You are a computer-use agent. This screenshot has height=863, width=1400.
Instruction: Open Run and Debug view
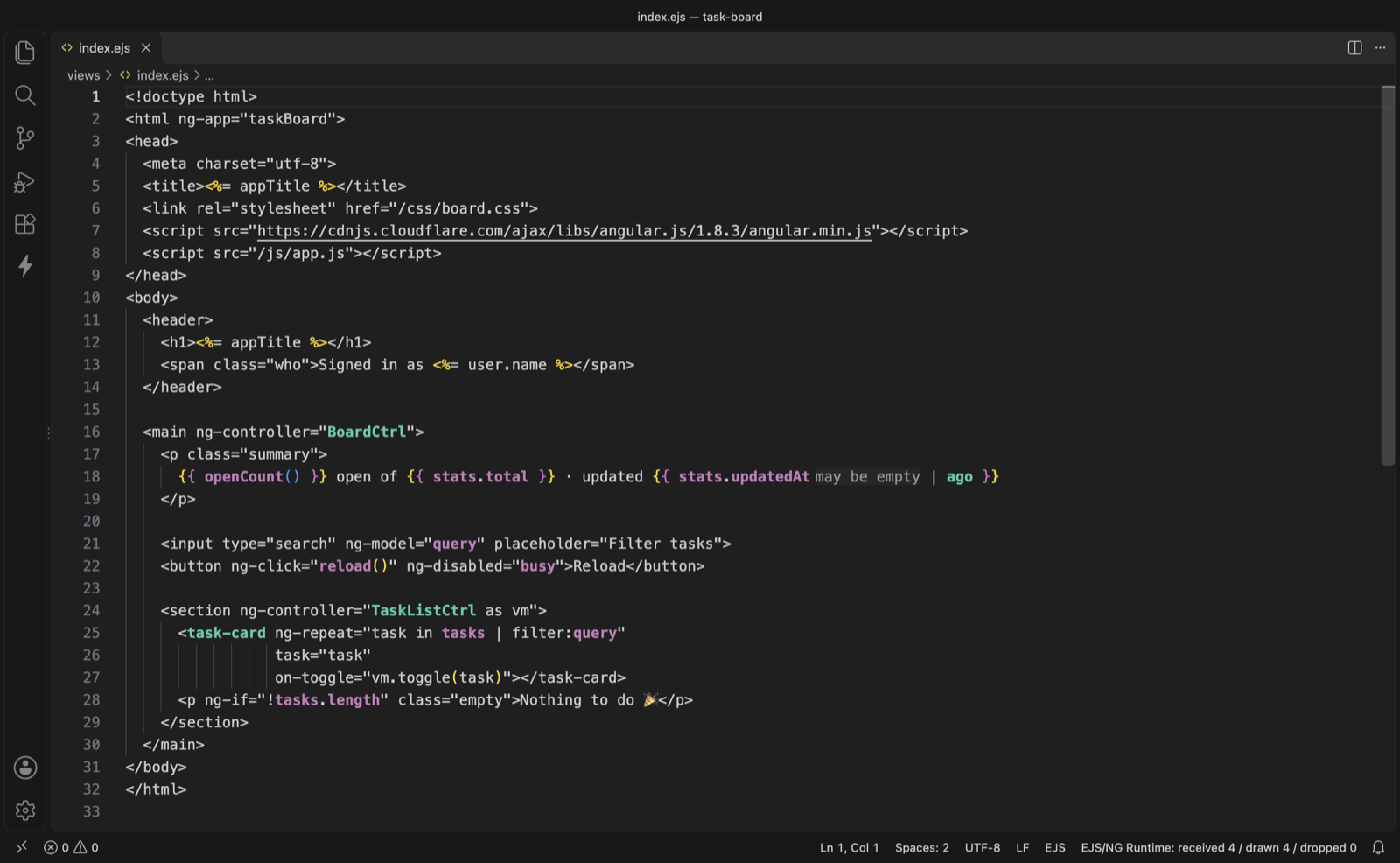25,181
